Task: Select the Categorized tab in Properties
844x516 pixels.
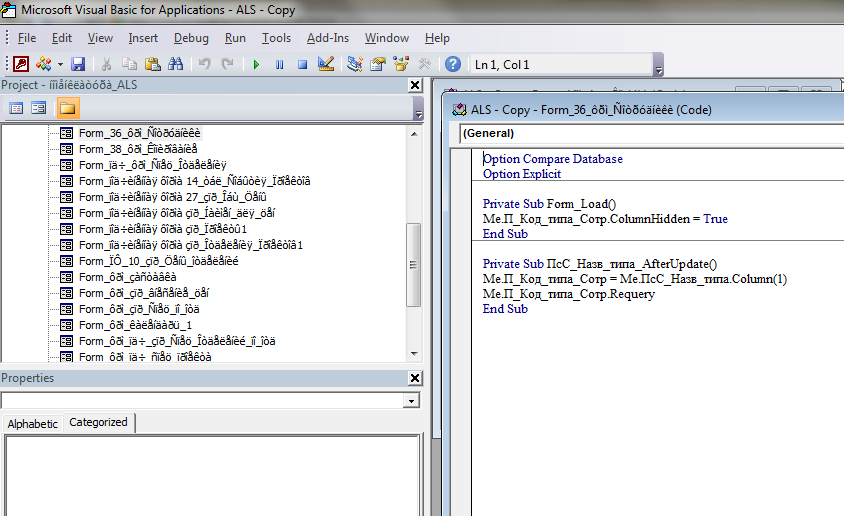Action: [99, 422]
